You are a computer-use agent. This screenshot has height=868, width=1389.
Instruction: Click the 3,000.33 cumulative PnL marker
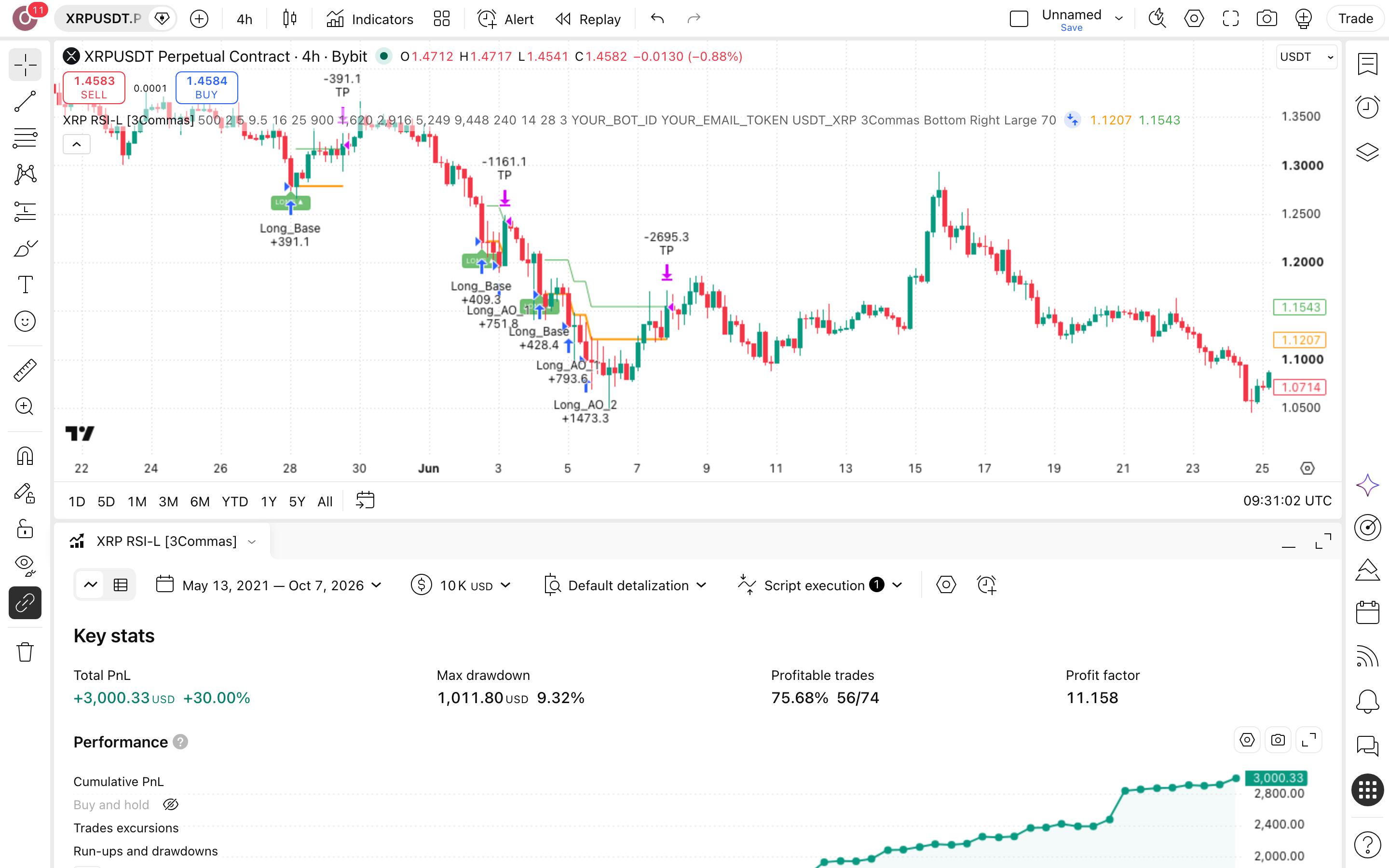[1277, 778]
